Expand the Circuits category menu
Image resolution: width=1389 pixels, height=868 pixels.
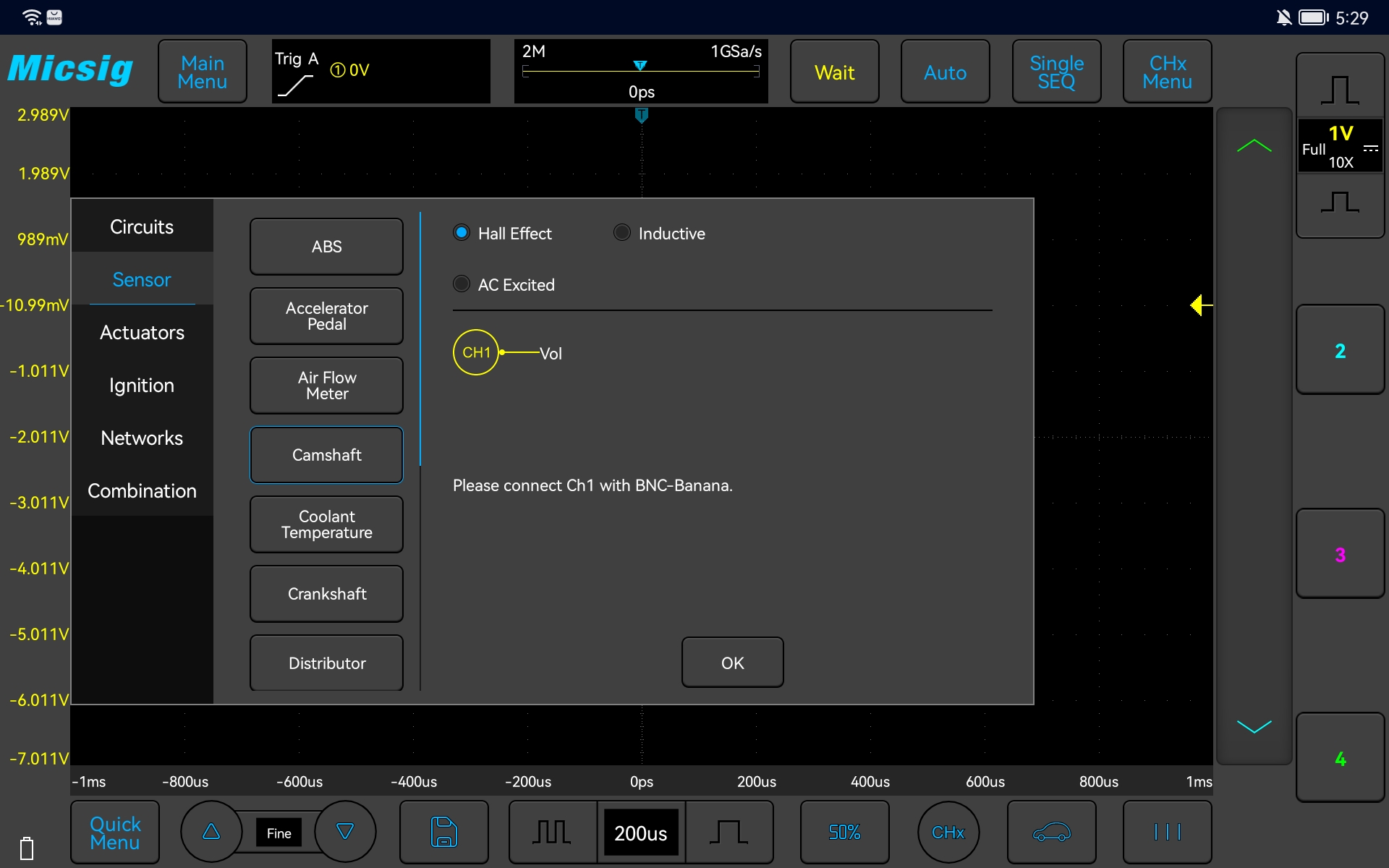pyautogui.click(x=142, y=225)
